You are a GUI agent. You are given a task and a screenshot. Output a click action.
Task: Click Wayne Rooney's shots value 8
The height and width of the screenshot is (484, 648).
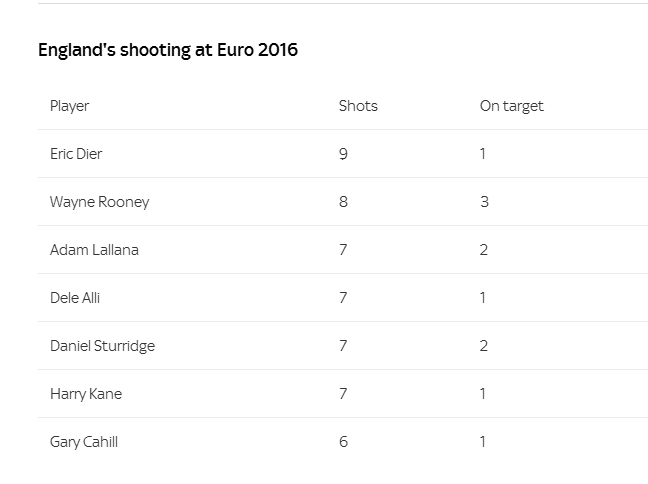(x=343, y=202)
